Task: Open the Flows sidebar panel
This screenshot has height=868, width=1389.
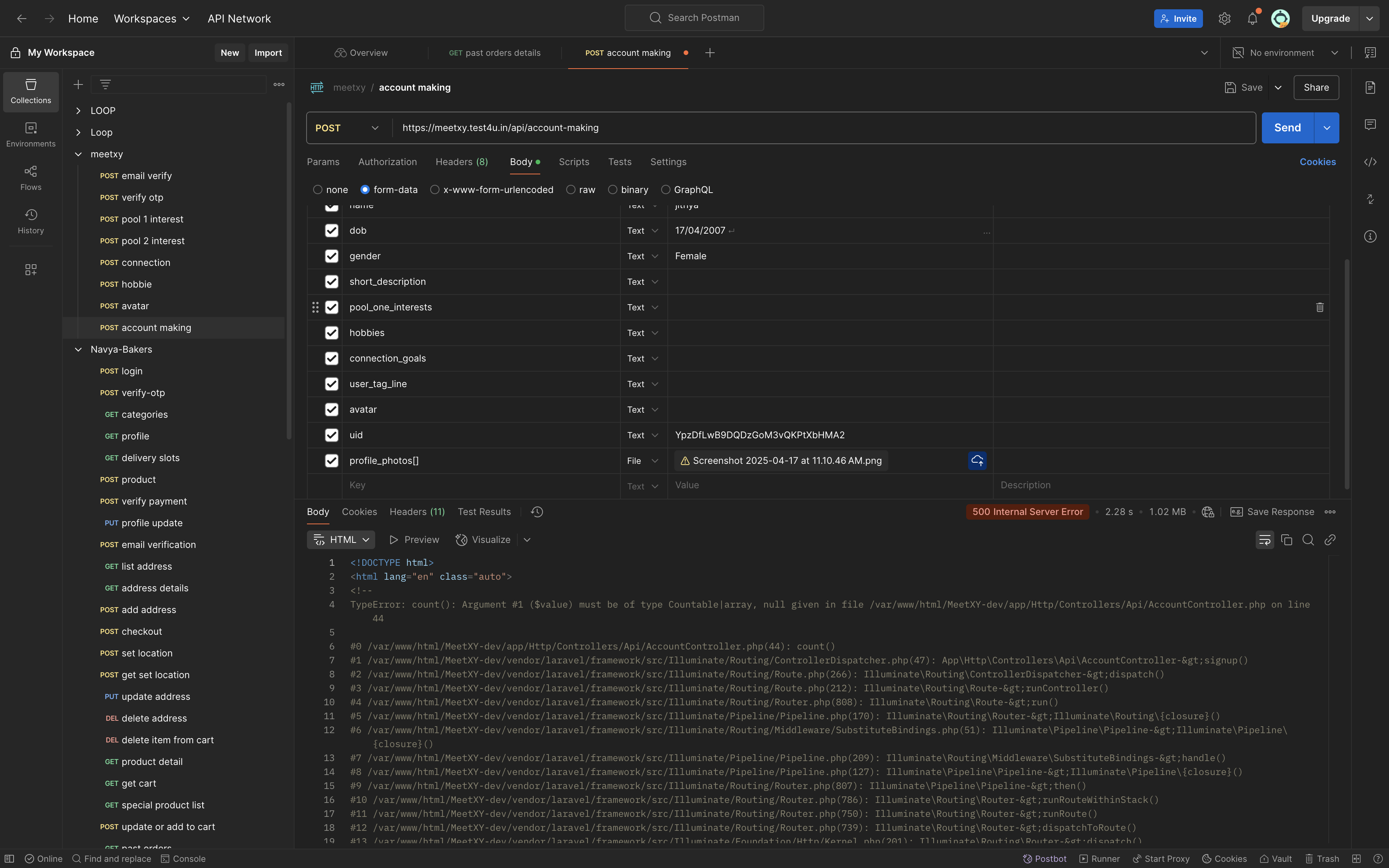Action: pos(30,178)
